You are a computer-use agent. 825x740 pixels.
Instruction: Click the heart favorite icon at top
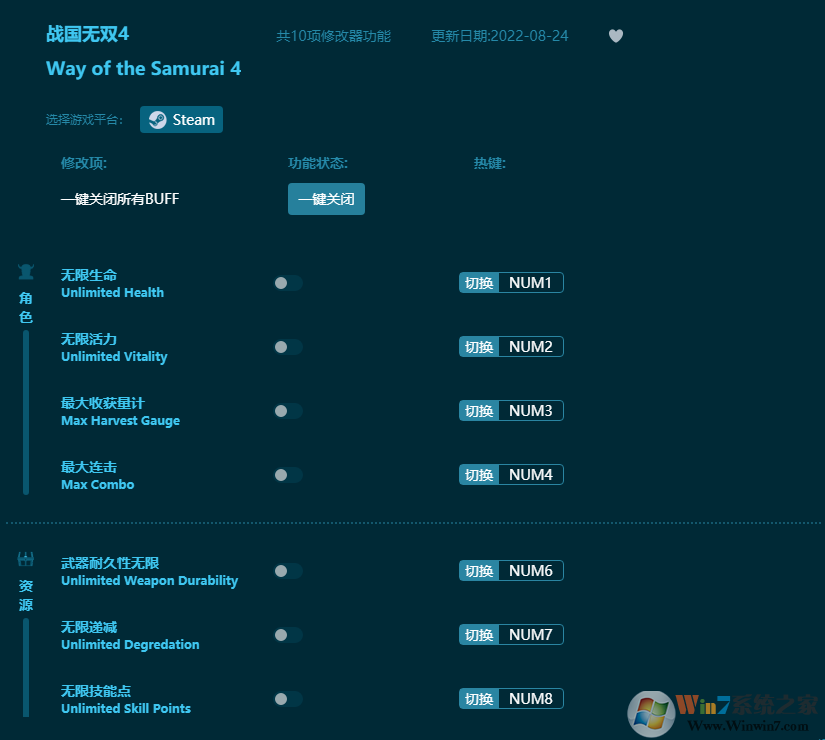pyautogui.click(x=616, y=35)
